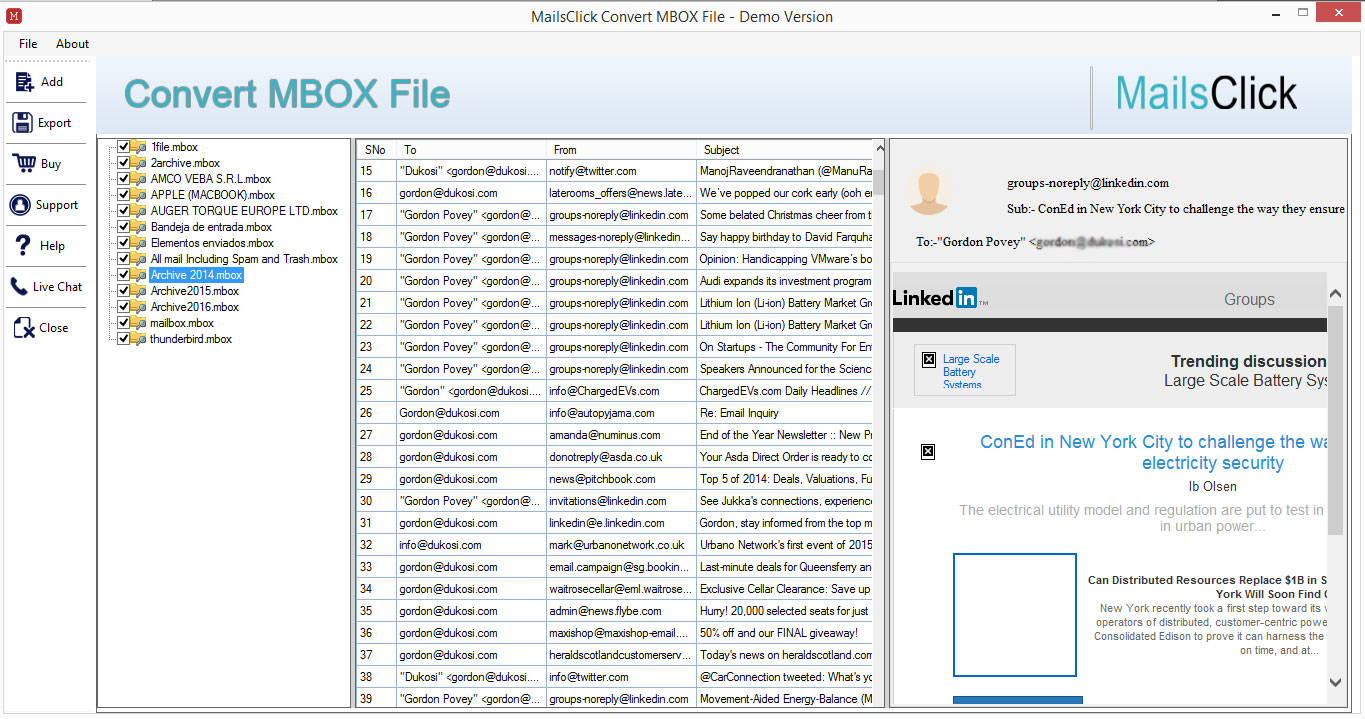Image resolution: width=1365 pixels, height=719 pixels.
Task: Toggle All mail Including Spam checkbox
Action: tap(124, 259)
